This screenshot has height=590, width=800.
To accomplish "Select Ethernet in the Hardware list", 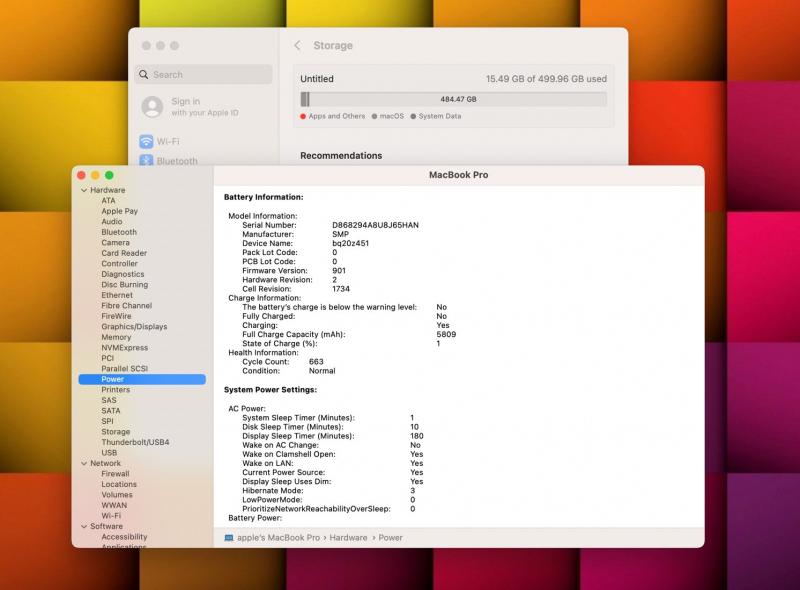I will click(117, 295).
